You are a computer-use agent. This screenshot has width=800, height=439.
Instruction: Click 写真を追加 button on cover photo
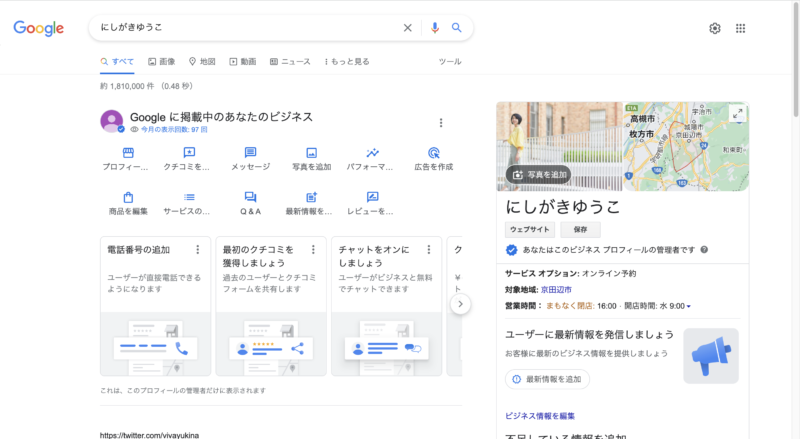point(539,175)
